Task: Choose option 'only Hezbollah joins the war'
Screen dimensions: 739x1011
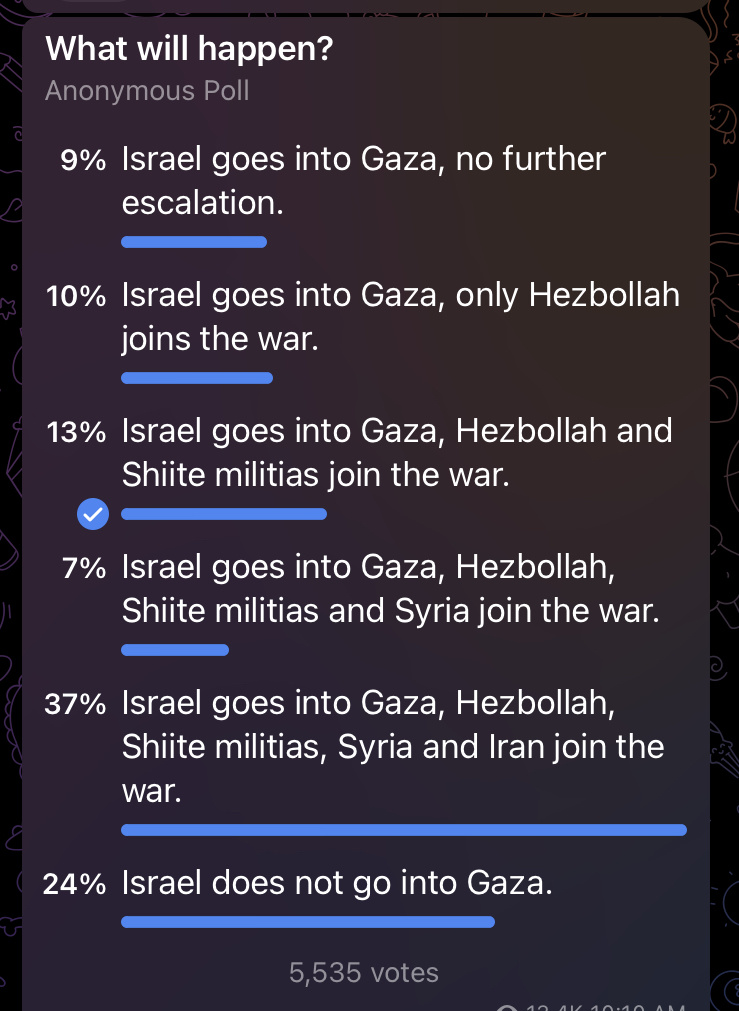Action: tap(400, 317)
